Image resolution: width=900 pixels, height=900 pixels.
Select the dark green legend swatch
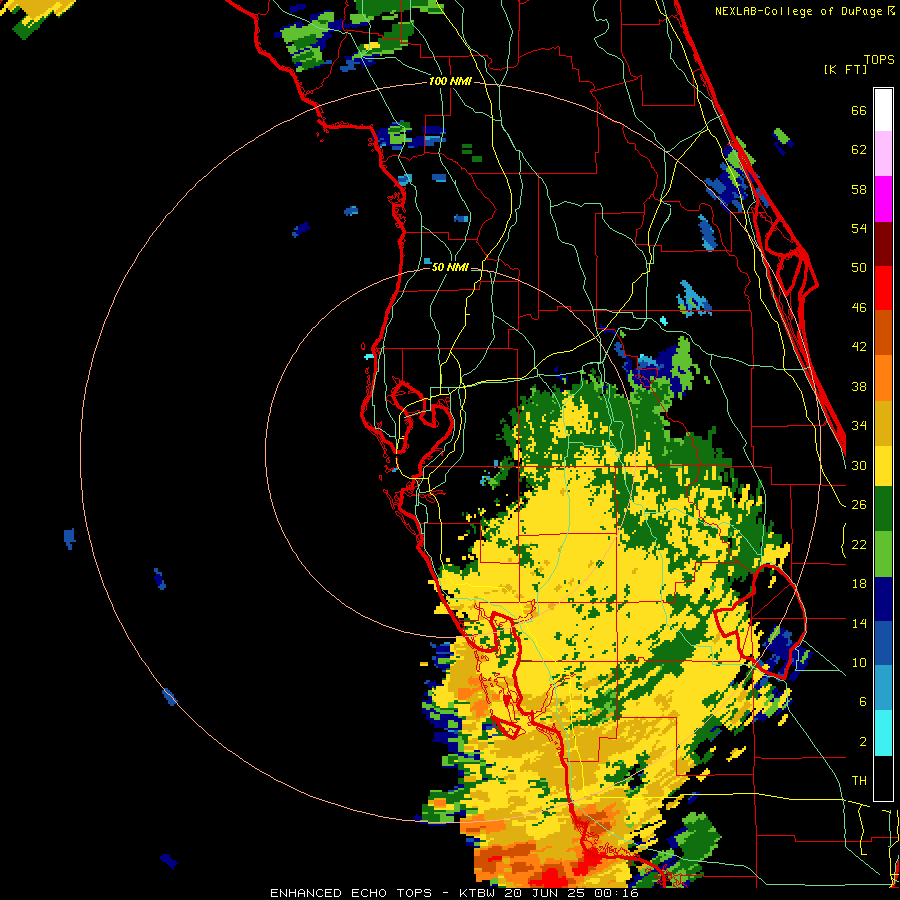click(883, 508)
